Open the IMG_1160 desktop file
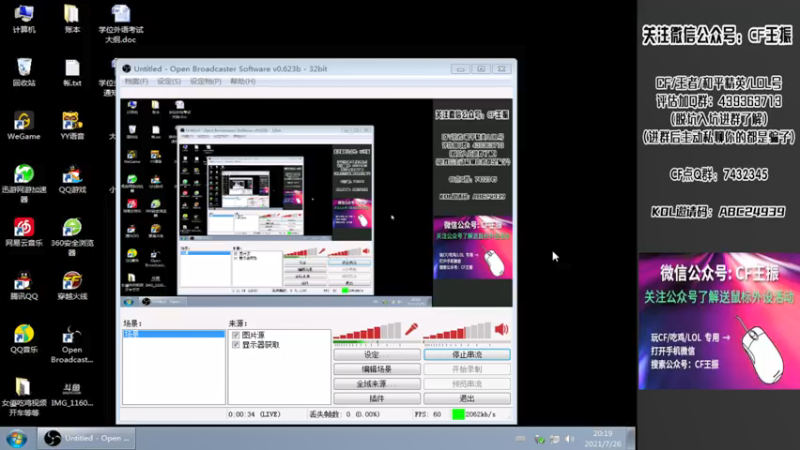This screenshot has width=800, height=450. point(72,394)
